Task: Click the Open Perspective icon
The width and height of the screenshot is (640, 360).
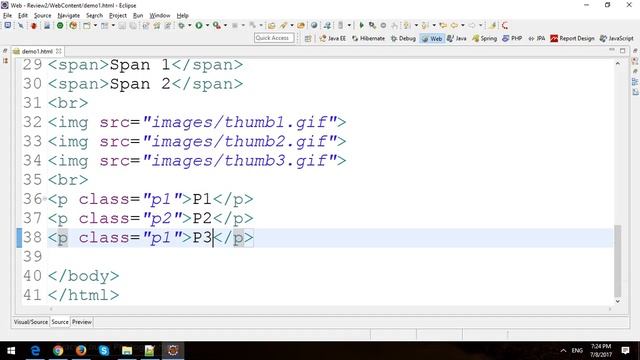Action: pyautogui.click(x=308, y=38)
